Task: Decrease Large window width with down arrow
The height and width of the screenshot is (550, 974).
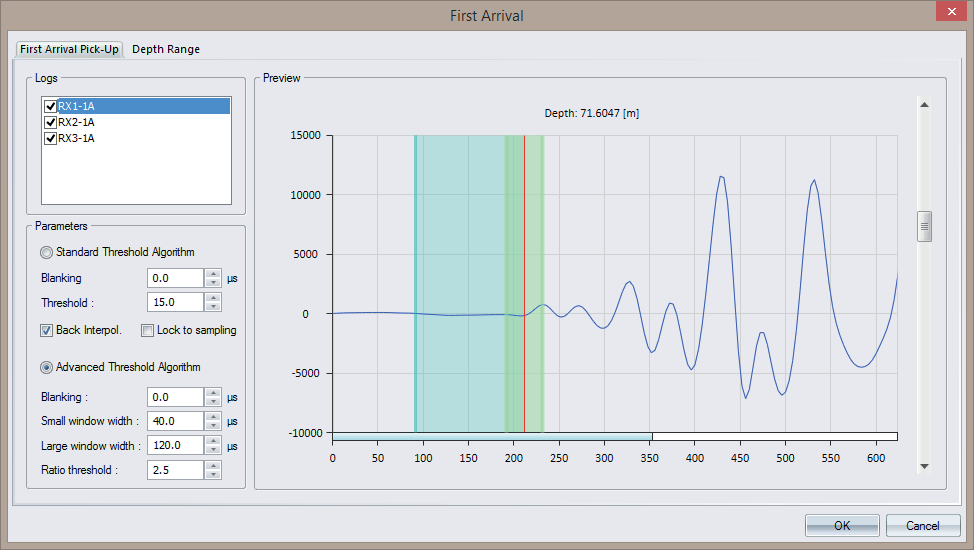Action: tap(213, 451)
